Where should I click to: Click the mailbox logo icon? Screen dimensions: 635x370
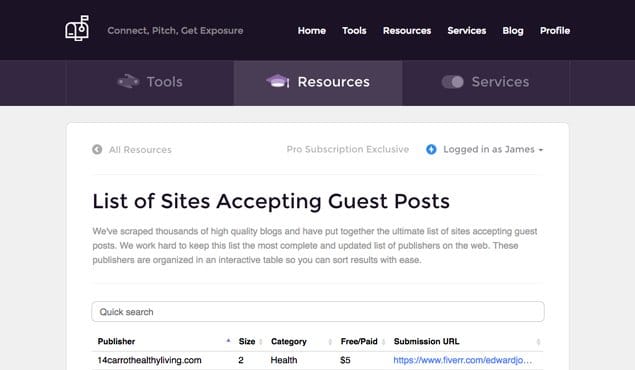coord(77,28)
